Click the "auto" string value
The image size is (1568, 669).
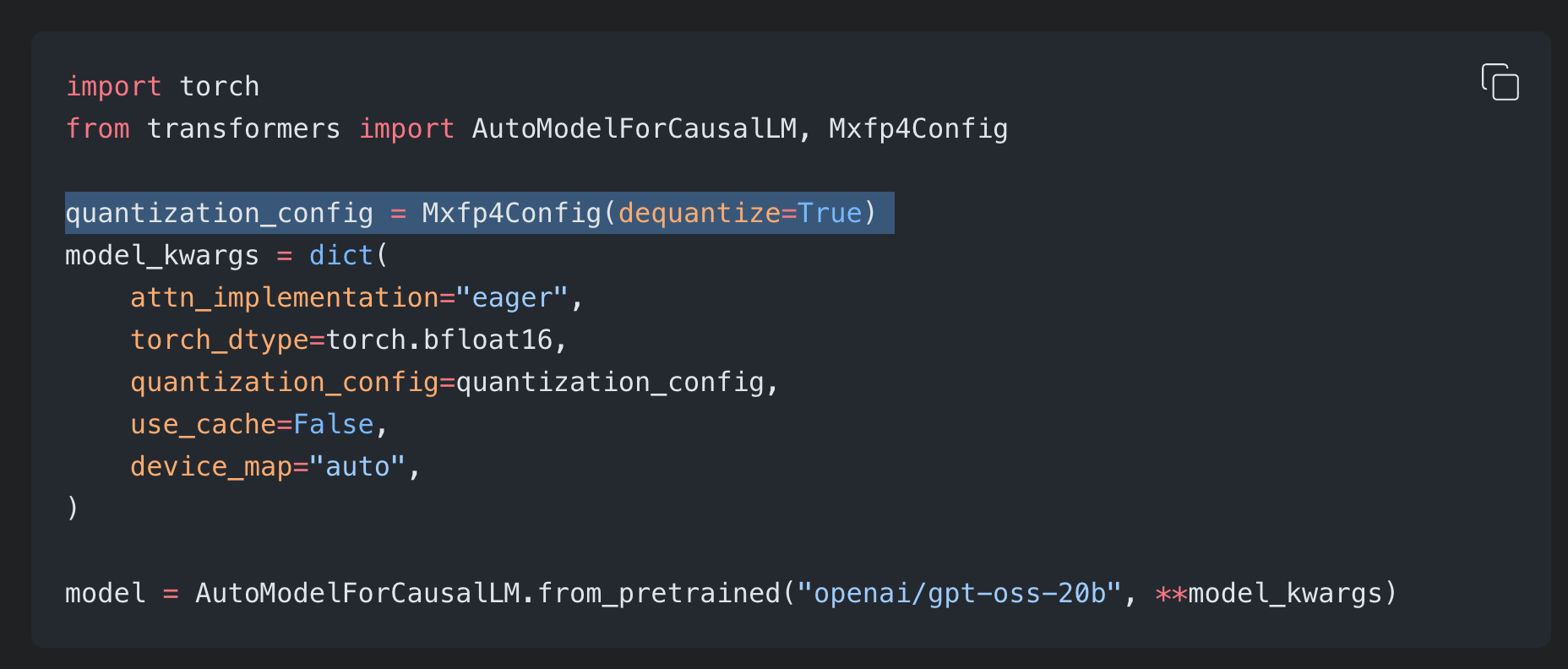(357, 466)
